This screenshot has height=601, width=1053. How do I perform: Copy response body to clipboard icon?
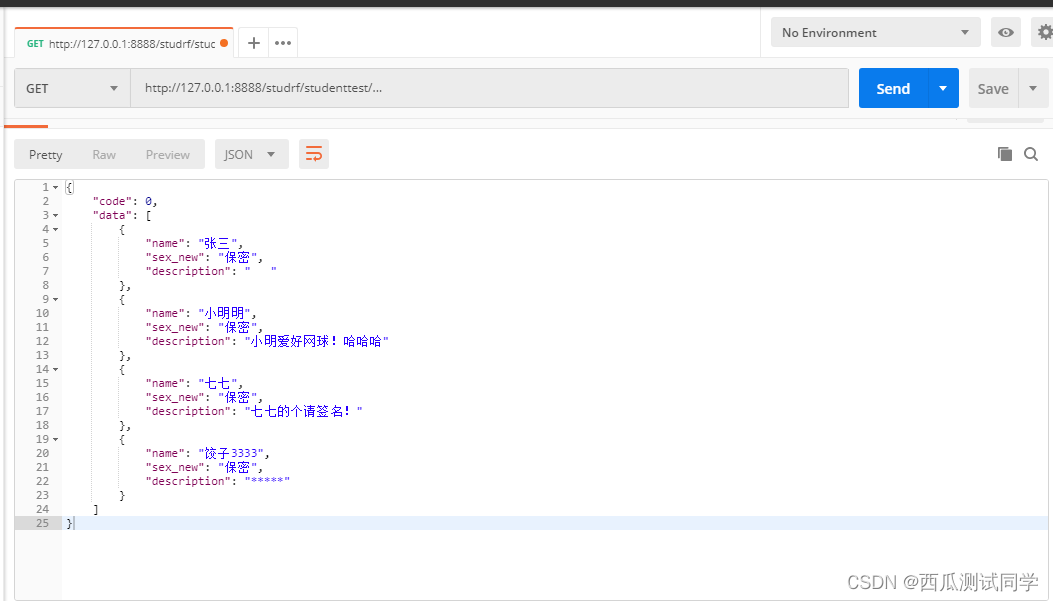click(1005, 154)
